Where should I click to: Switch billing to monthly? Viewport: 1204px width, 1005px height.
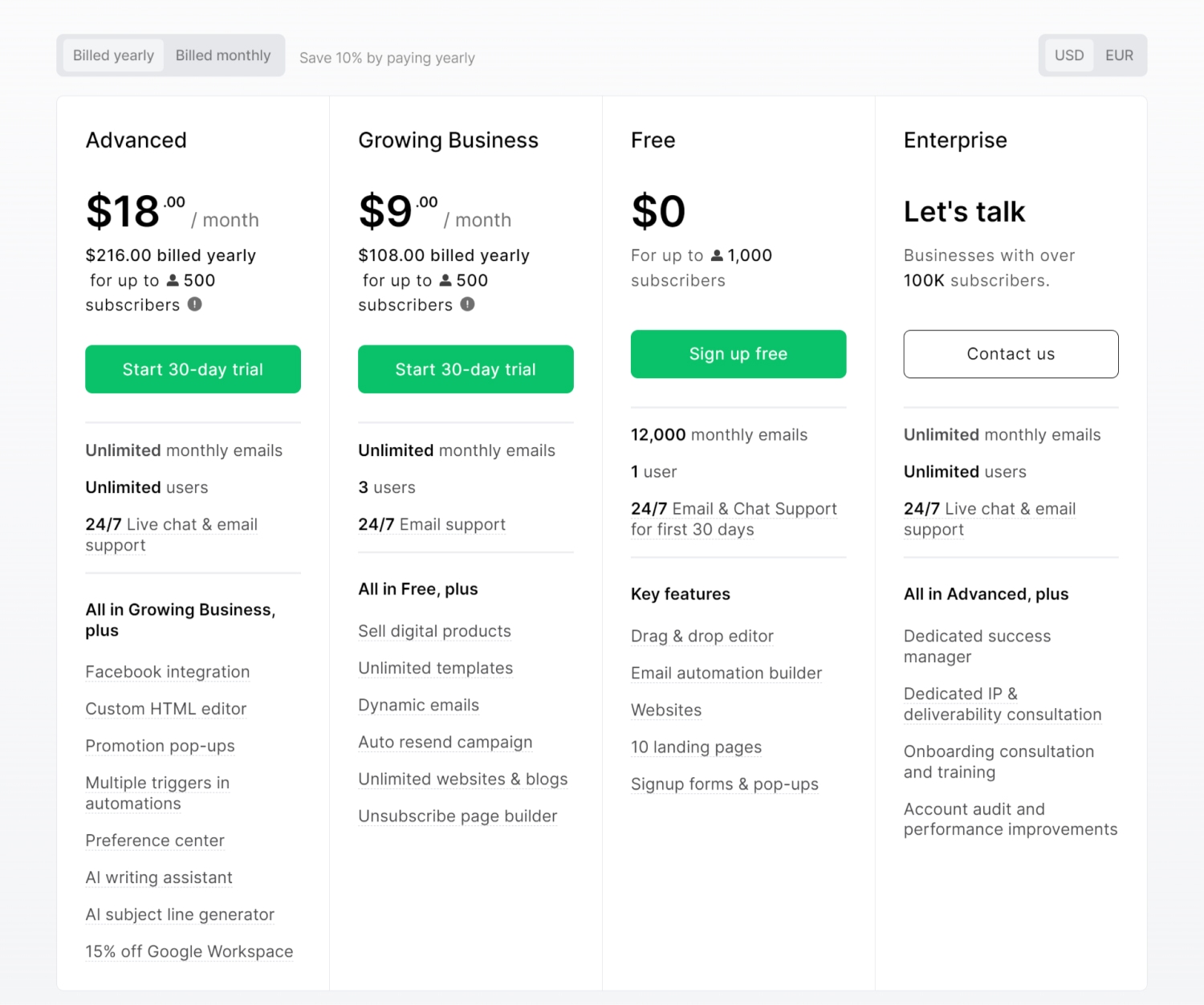pyautogui.click(x=223, y=55)
